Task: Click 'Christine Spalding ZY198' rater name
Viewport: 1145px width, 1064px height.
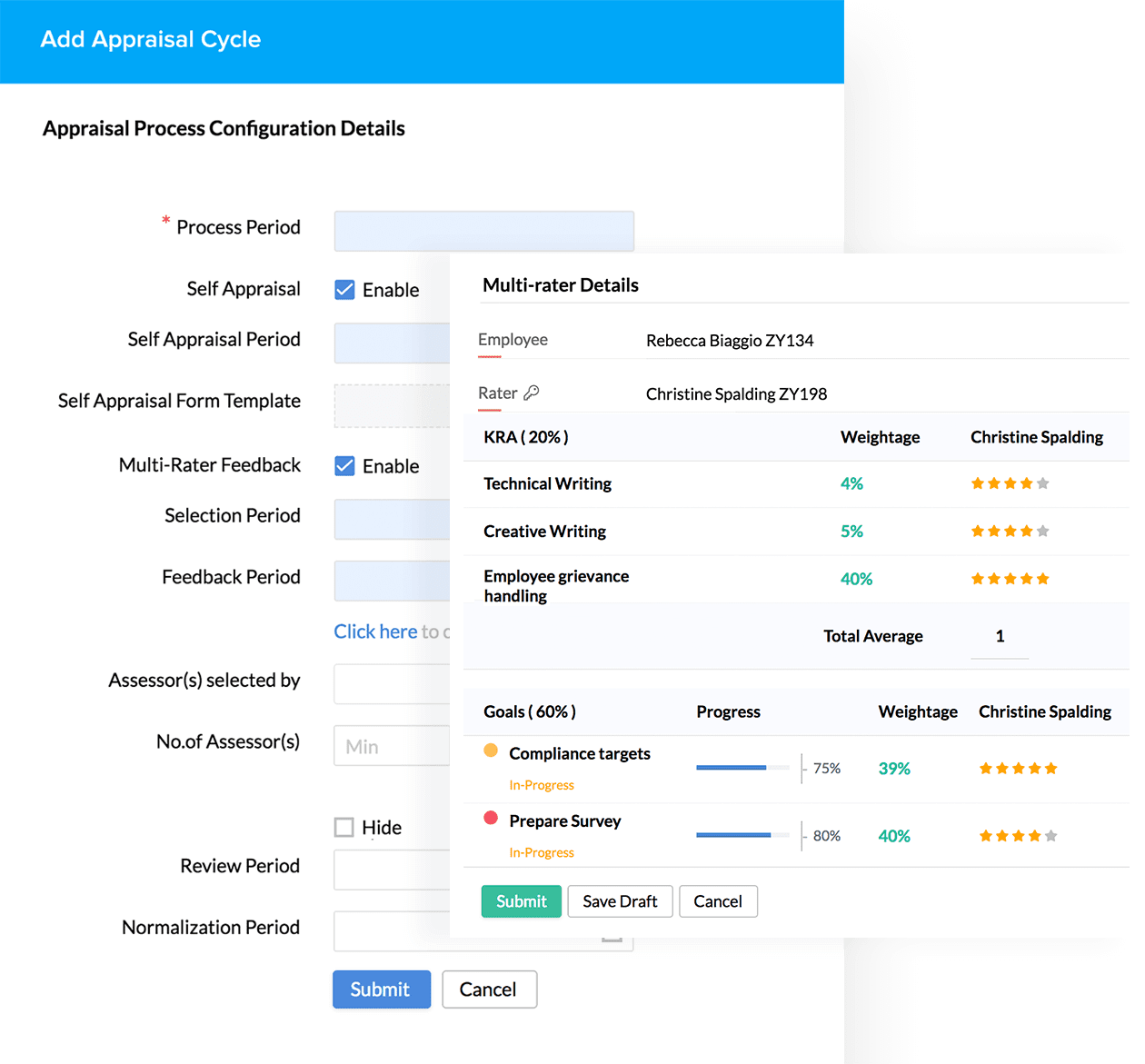Action: pyautogui.click(x=736, y=394)
